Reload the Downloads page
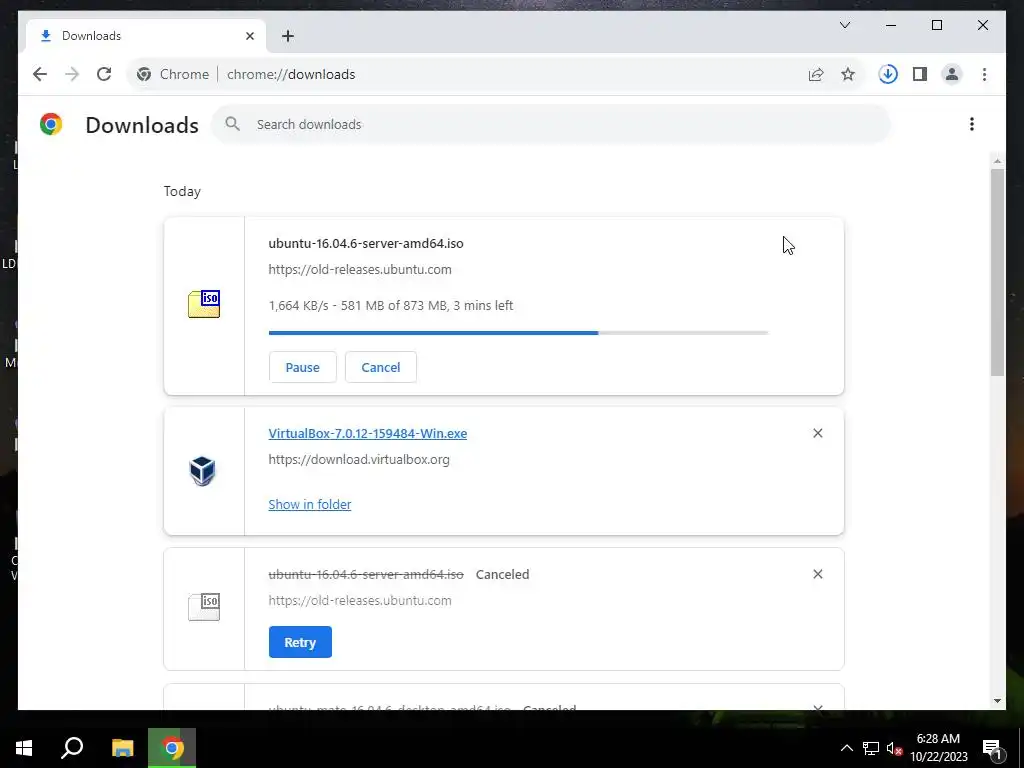Screen dimensions: 1024x768 (104, 74)
